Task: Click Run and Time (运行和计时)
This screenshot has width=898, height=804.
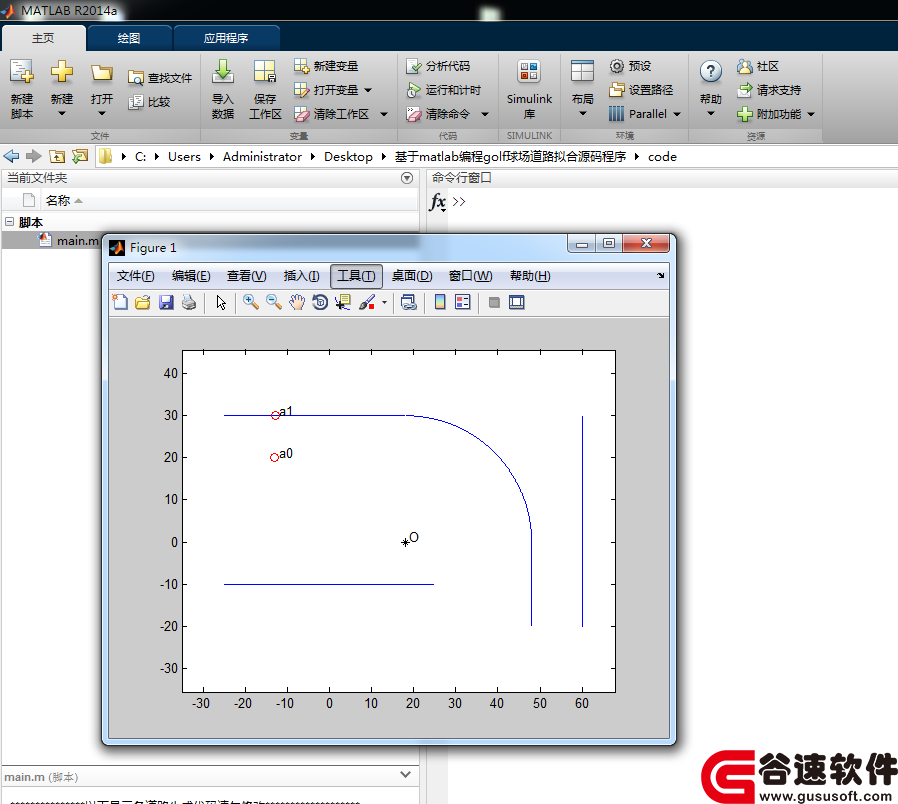Action: tap(444, 90)
